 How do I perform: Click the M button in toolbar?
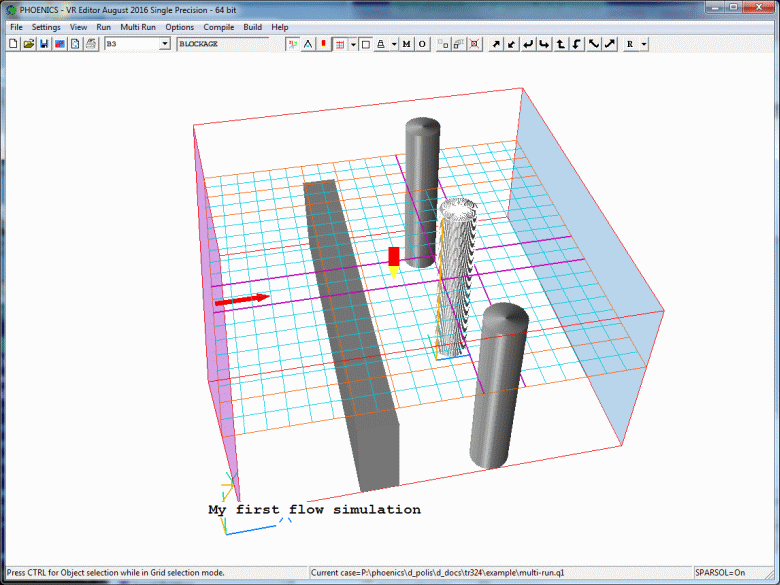(x=407, y=44)
